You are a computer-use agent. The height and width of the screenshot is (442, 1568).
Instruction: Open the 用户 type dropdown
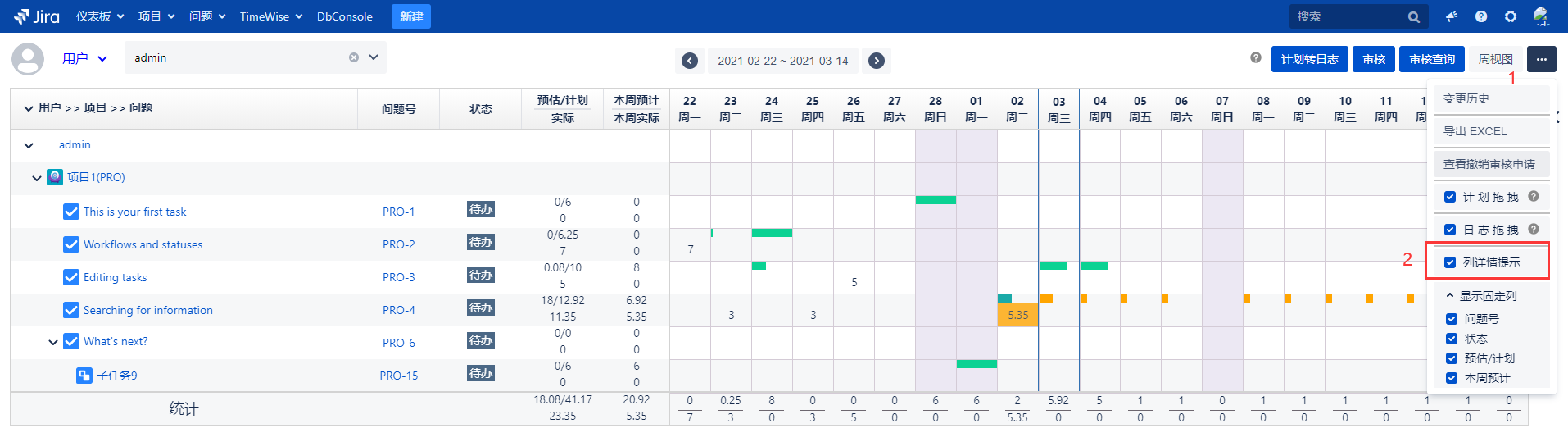pyautogui.click(x=85, y=58)
